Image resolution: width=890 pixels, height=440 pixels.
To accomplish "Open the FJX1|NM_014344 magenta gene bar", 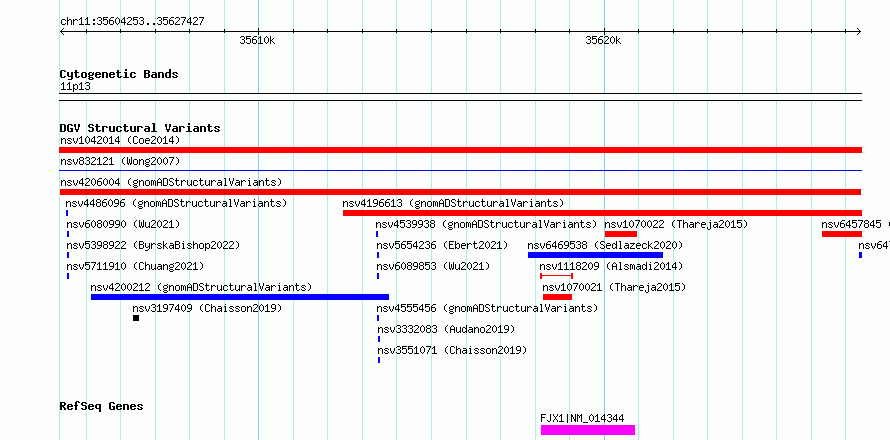I will click(x=587, y=430).
